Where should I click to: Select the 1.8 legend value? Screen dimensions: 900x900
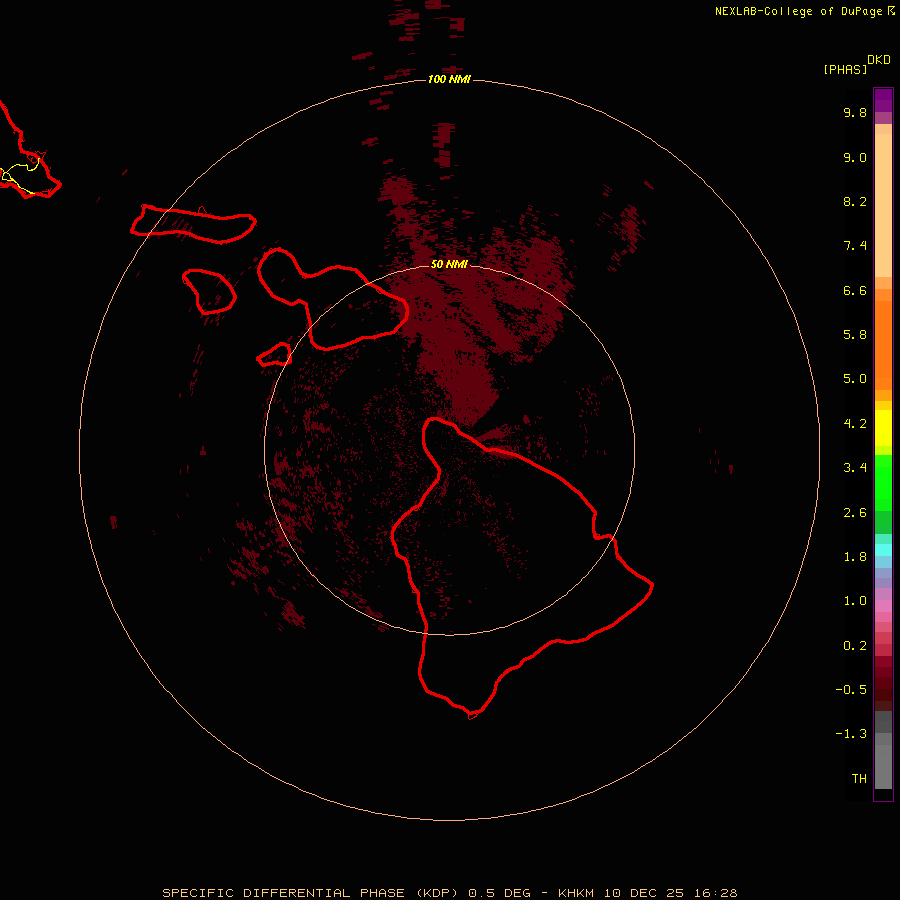(x=855, y=557)
